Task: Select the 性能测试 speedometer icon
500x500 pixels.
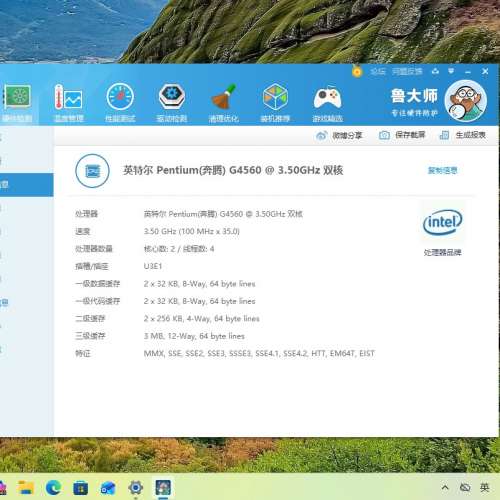Action: coord(120,103)
